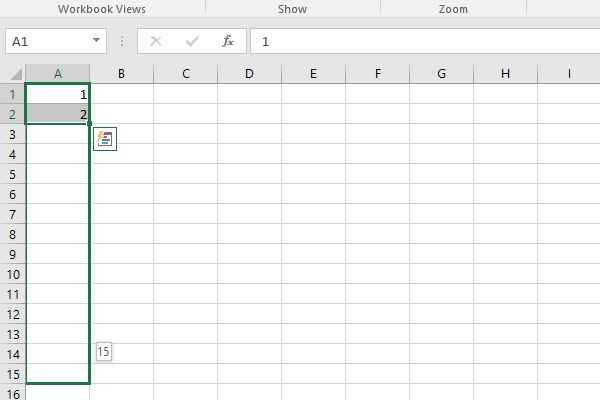The image size is (600, 400).
Task: Click the Enter checkmark in formula bar
Action: [x=192, y=42]
